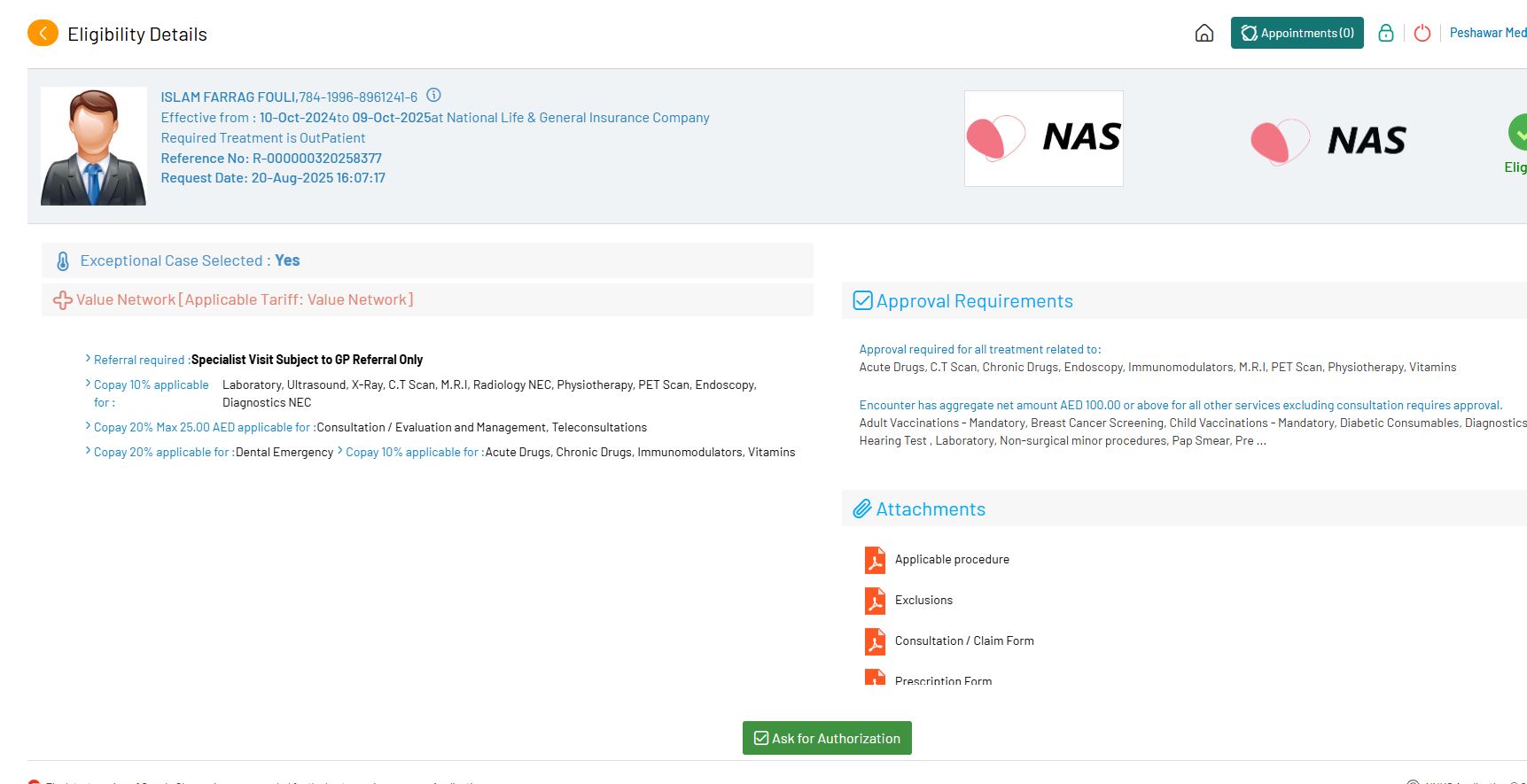
Task: Click the green eligible checkmark icon
Action: pos(1517,133)
